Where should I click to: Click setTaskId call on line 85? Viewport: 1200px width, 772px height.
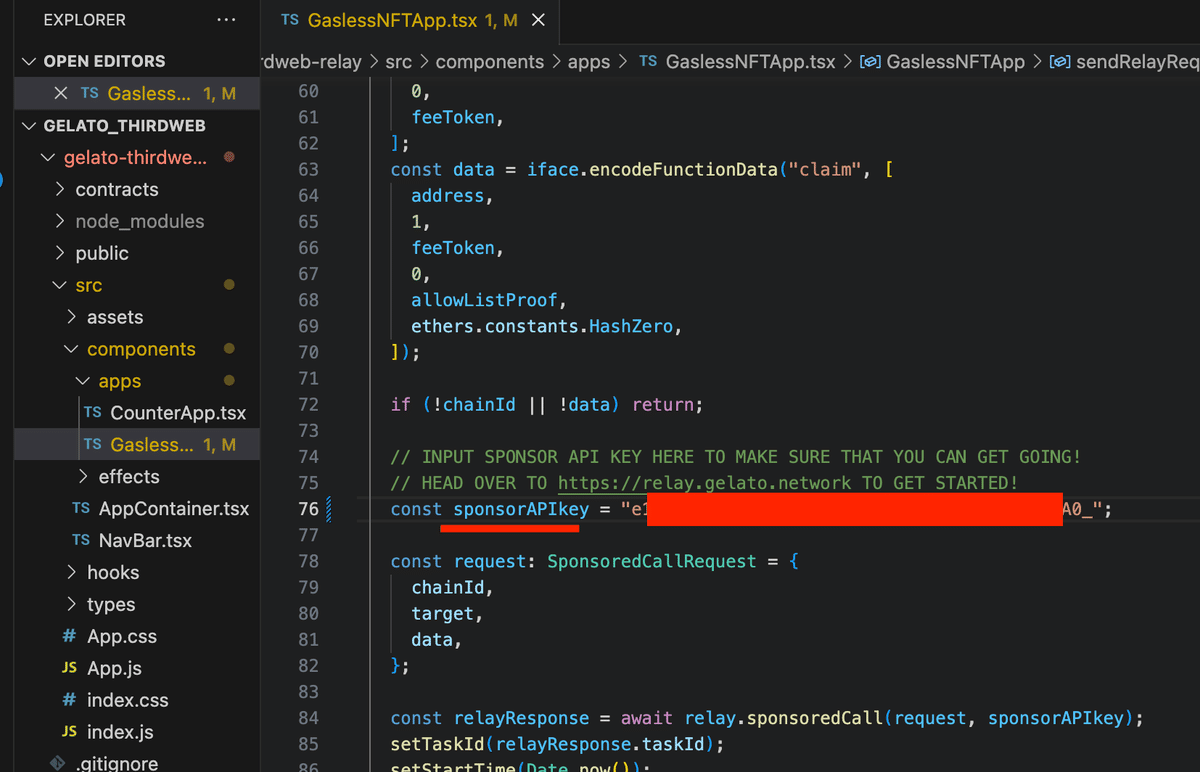click(x=438, y=744)
